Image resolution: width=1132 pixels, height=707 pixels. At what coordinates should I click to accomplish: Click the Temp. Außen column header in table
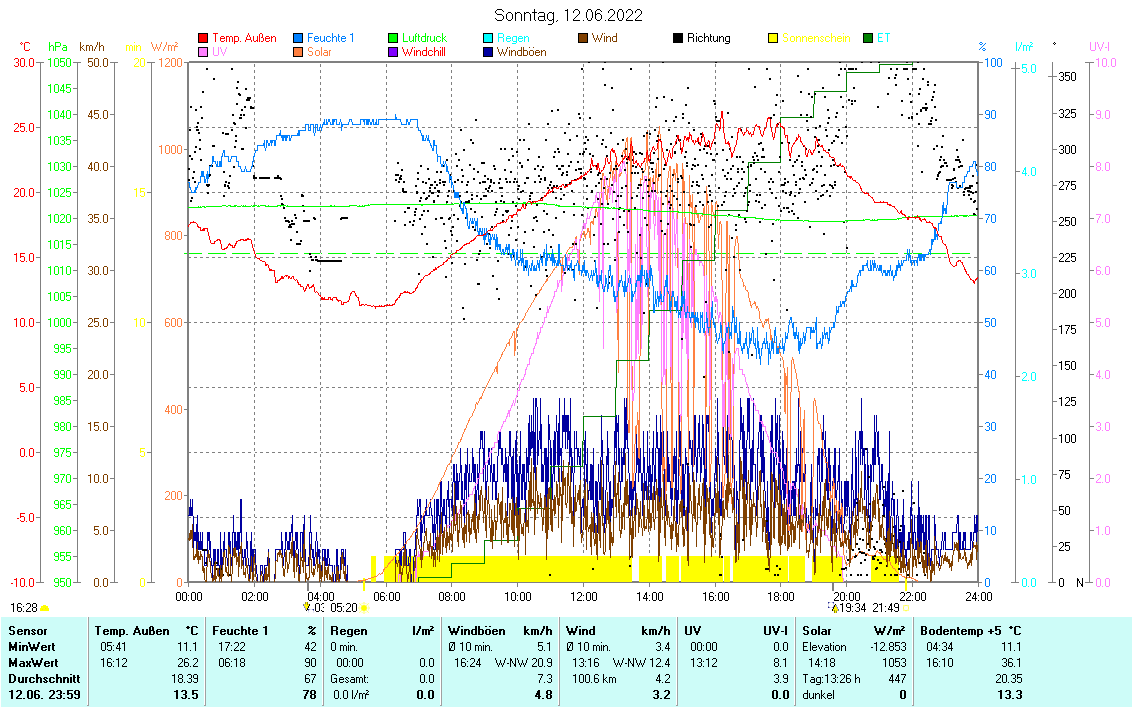pos(132,631)
